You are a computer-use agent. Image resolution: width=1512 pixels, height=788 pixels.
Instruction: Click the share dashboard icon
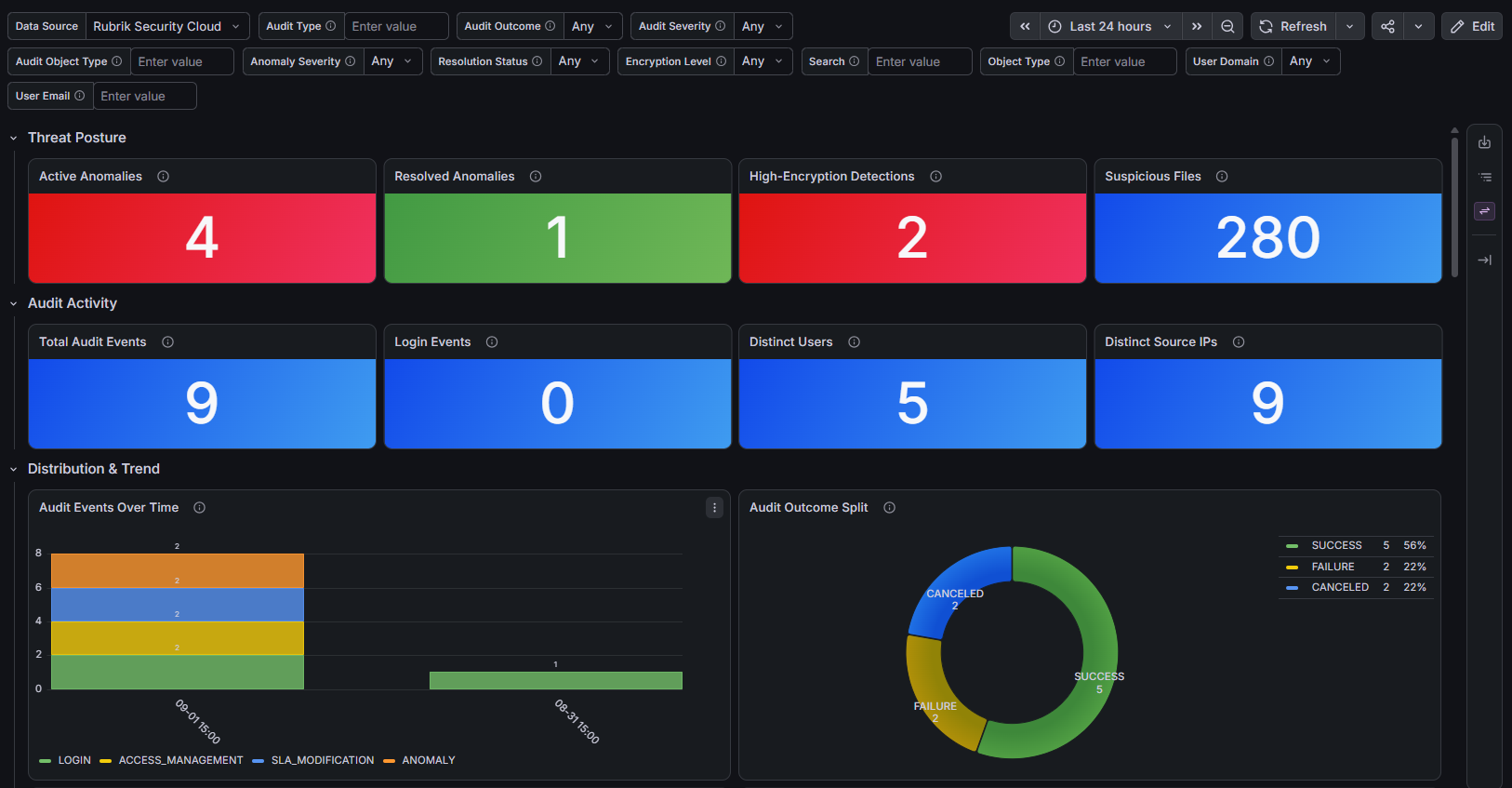[1387, 26]
